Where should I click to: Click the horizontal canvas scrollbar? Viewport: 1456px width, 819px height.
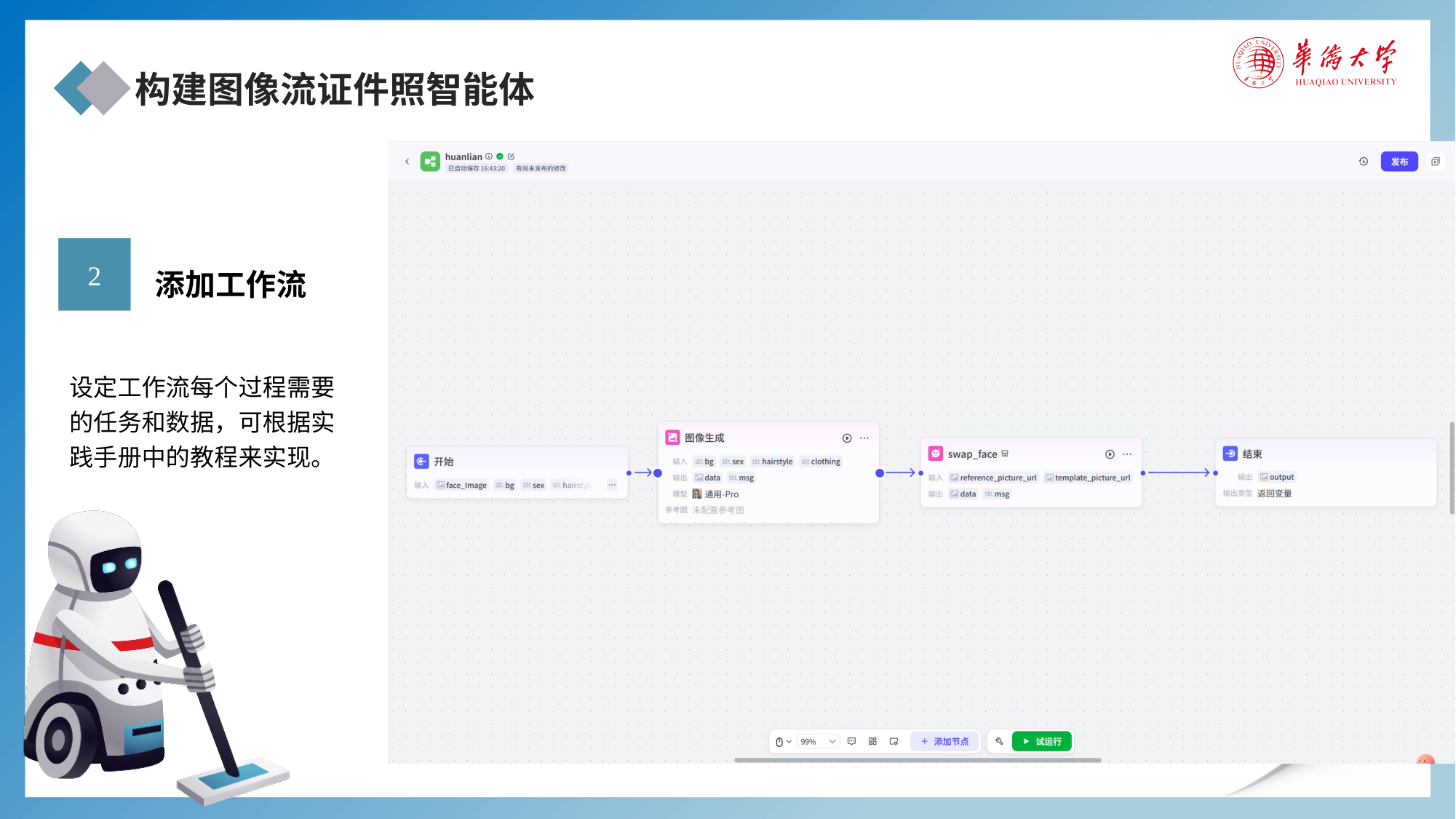(918, 760)
